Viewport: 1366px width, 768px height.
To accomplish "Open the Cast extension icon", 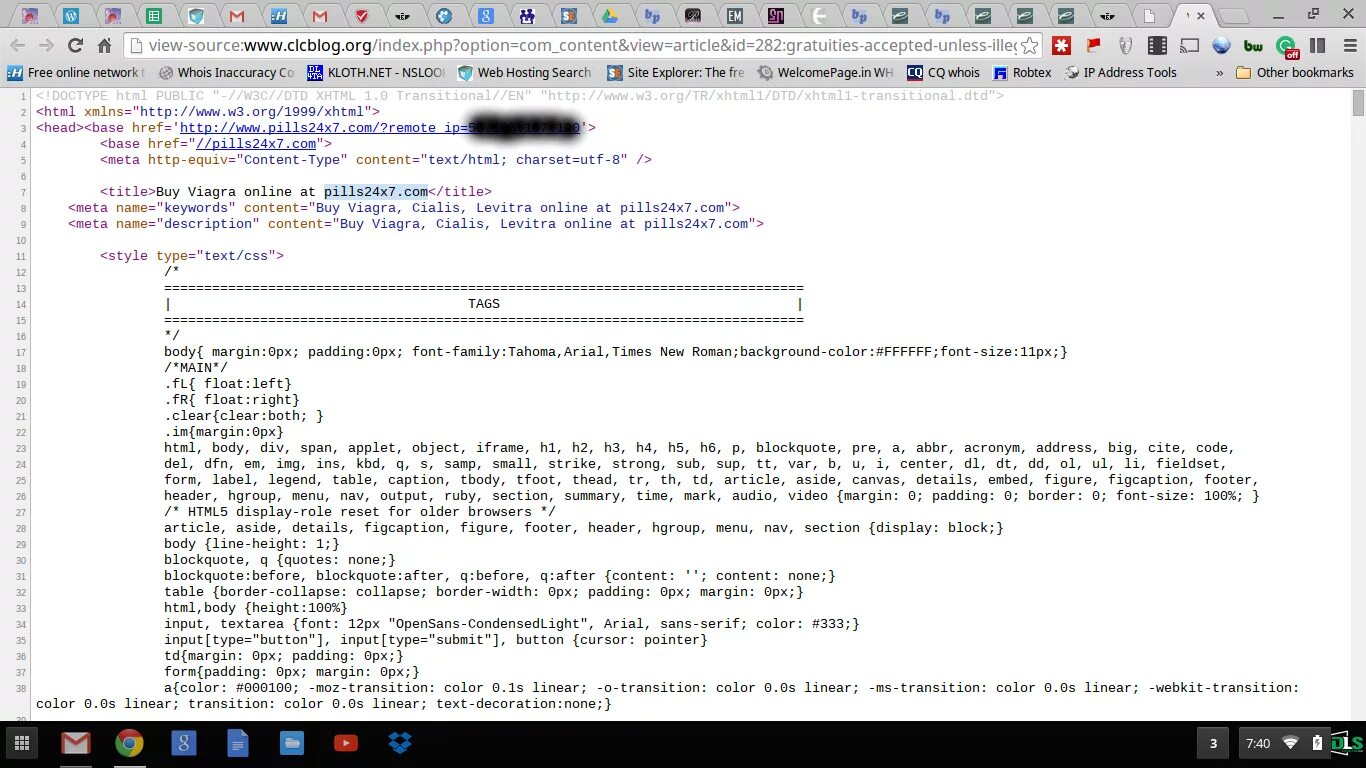I will [x=1189, y=46].
